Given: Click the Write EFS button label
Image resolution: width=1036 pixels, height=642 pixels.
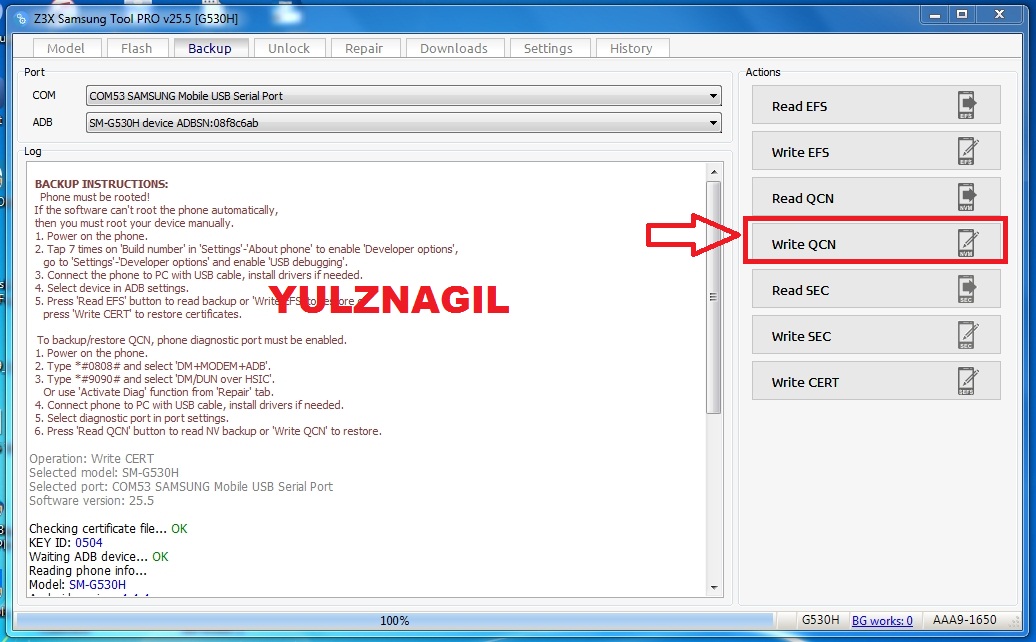Looking at the screenshot, I should (800, 153).
